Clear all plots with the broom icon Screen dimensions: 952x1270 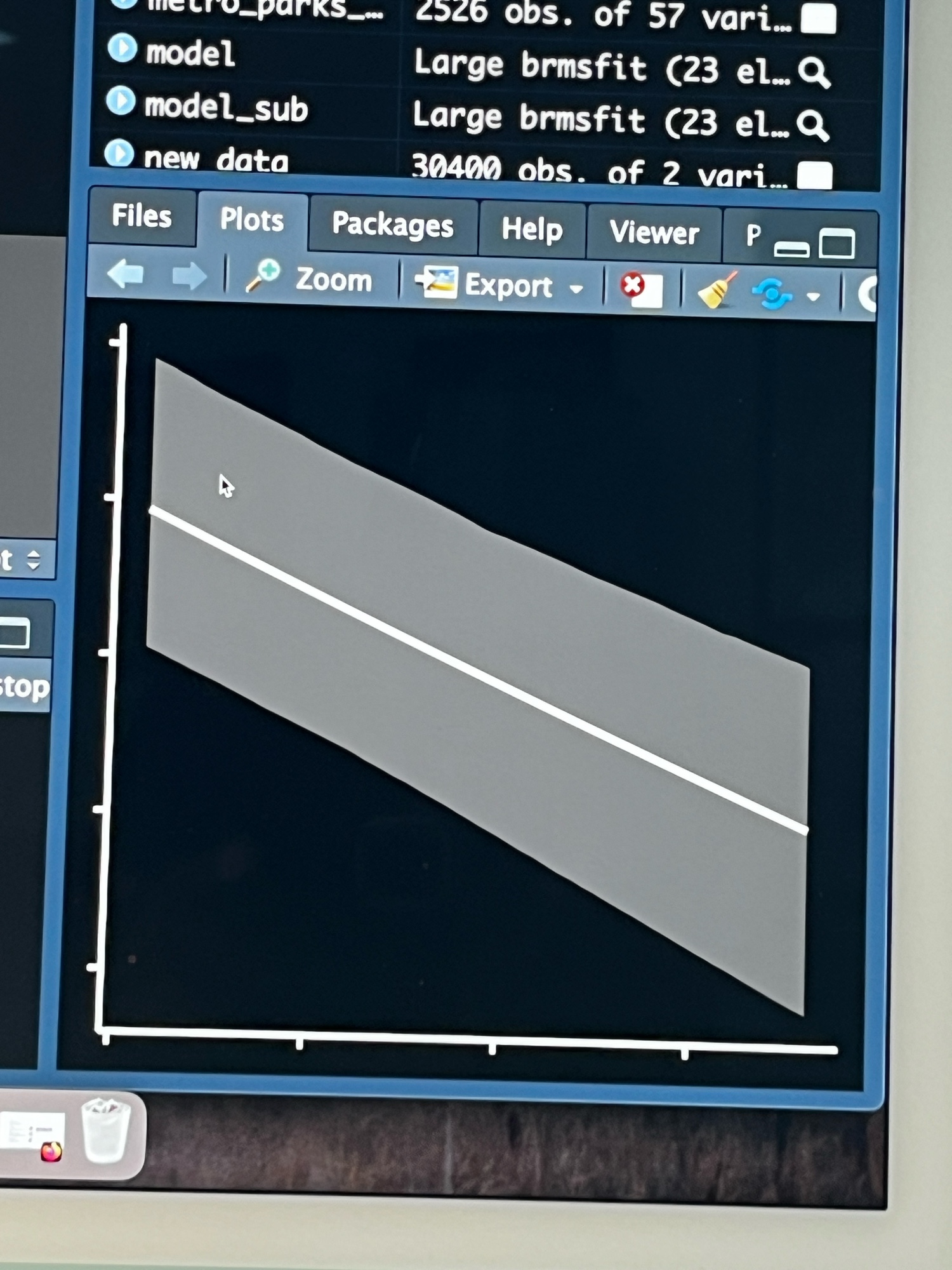click(717, 291)
